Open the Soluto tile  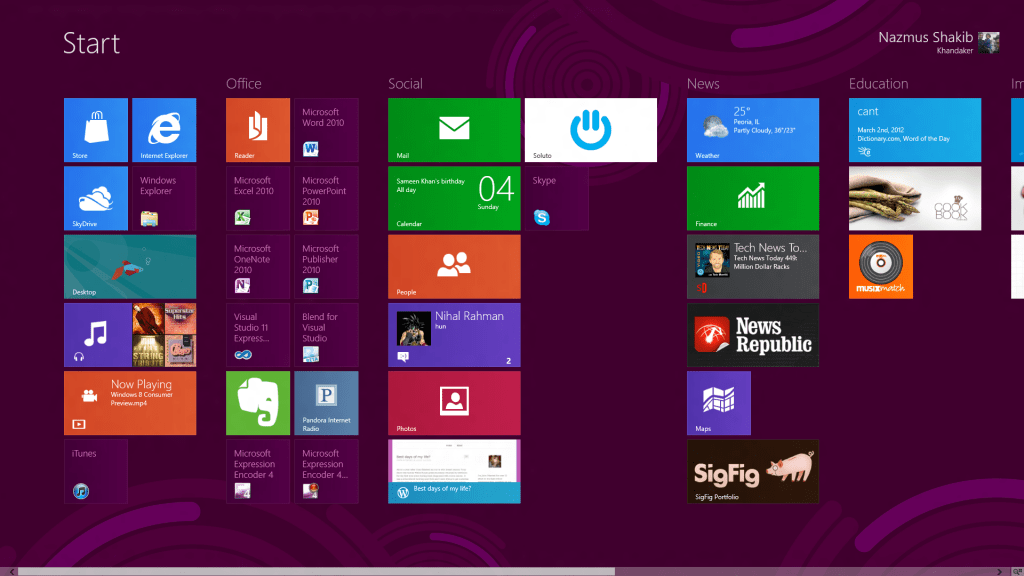(x=590, y=130)
